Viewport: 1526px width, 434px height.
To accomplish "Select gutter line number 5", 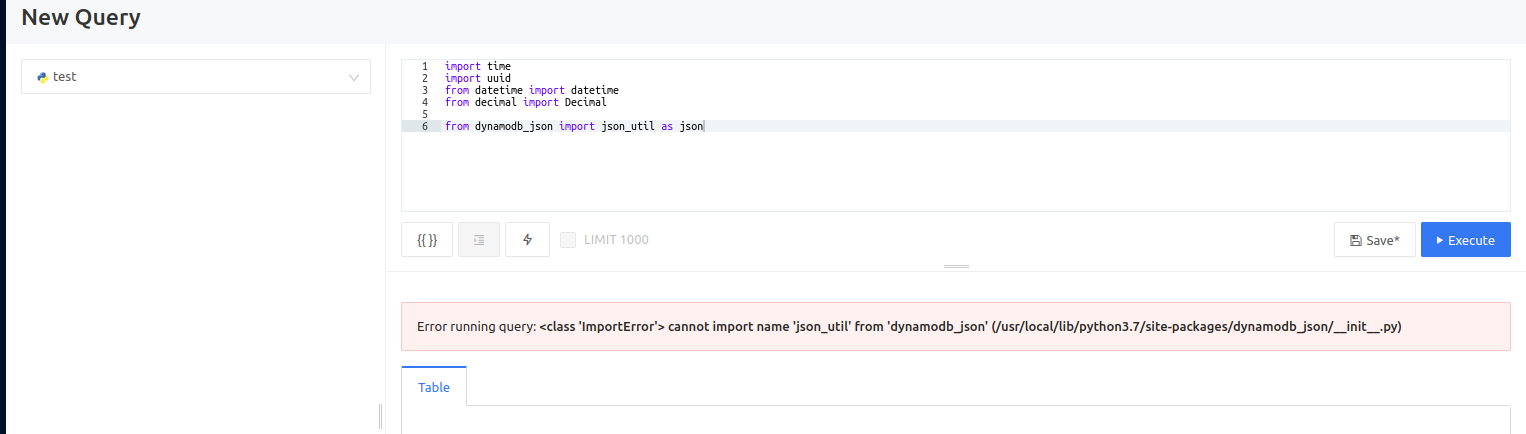I will (425, 114).
